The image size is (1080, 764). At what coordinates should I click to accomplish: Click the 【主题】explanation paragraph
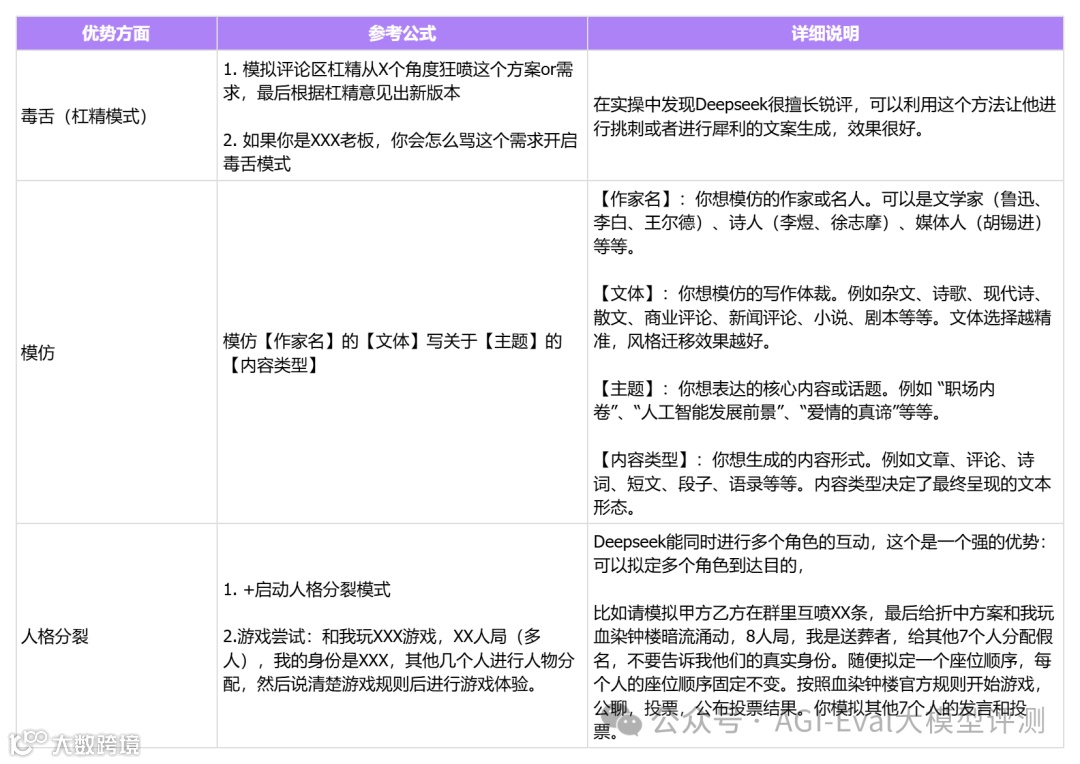coord(794,400)
